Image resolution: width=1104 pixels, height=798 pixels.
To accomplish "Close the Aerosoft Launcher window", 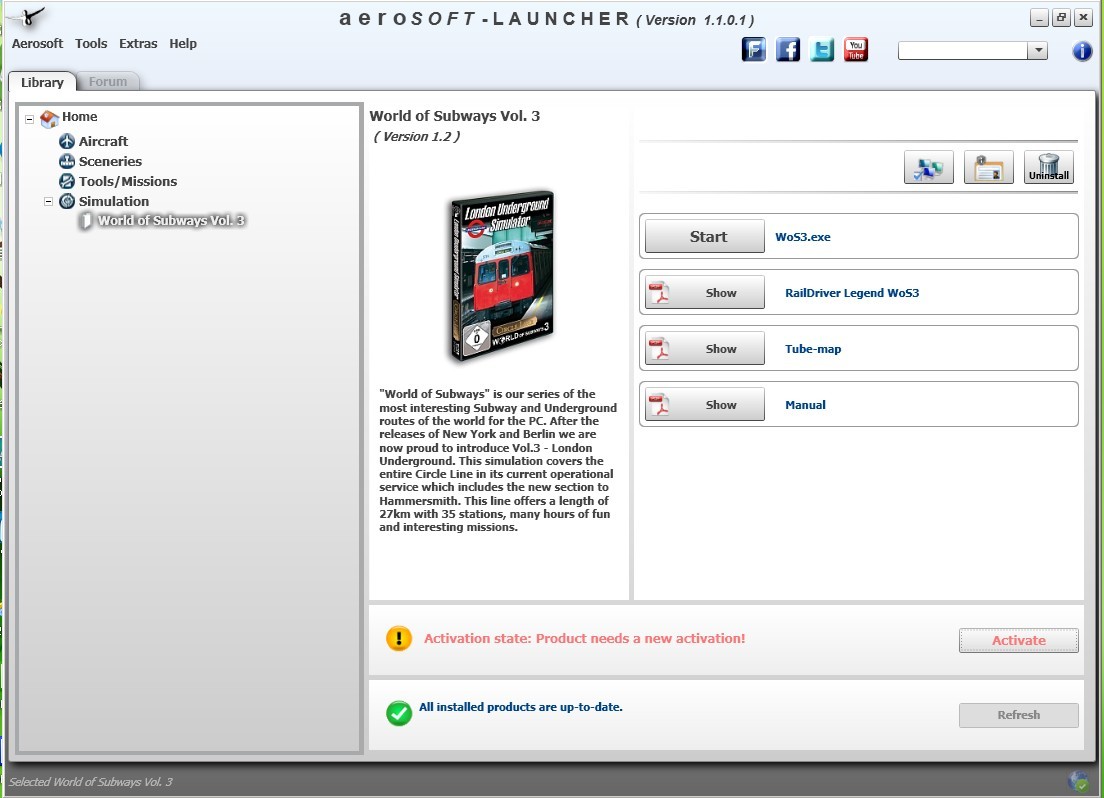I will (x=1083, y=18).
